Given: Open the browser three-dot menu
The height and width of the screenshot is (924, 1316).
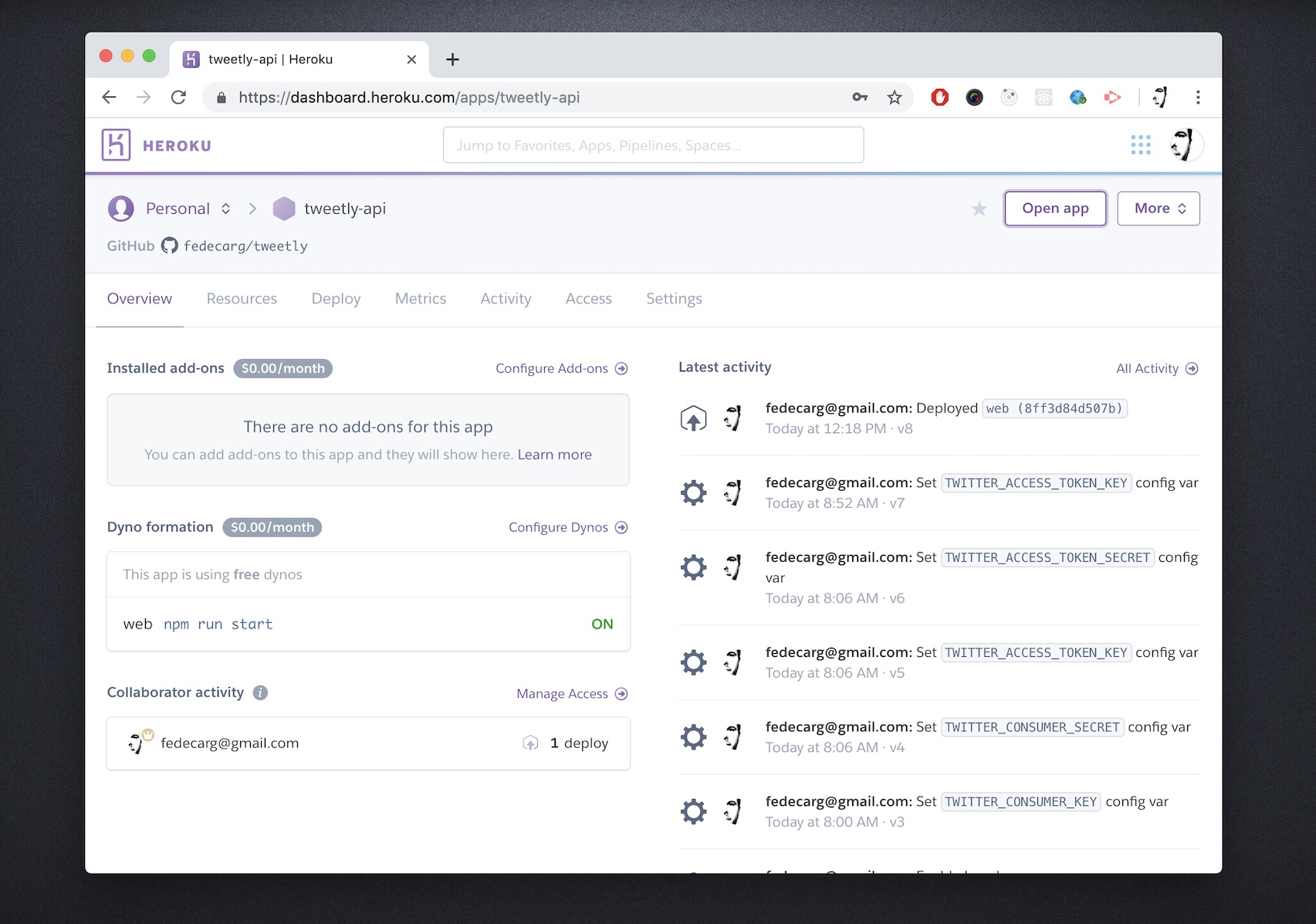Looking at the screenshot, I should (x=1198, y=97).
